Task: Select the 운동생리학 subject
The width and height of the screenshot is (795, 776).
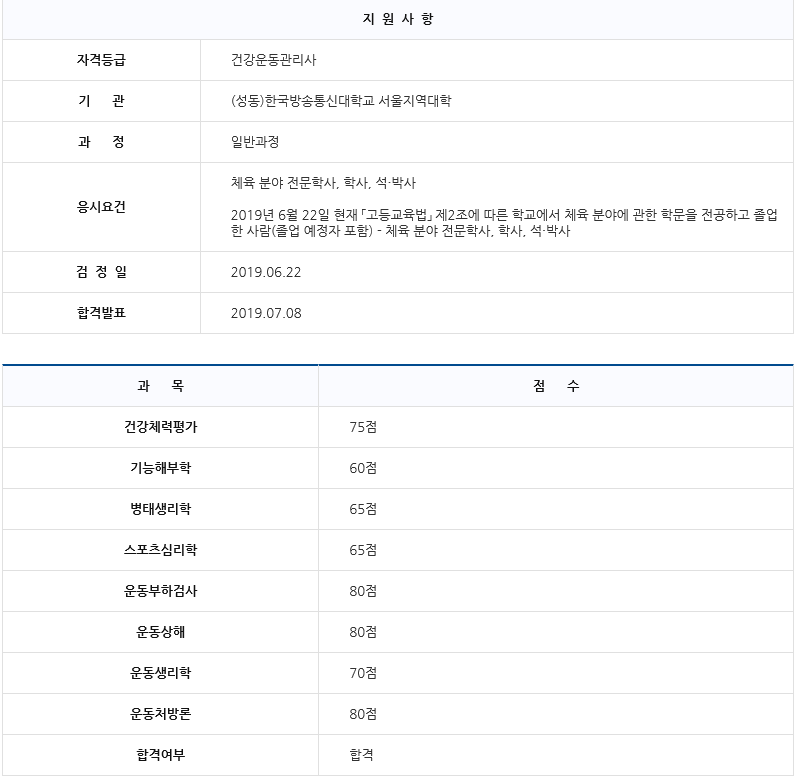Action: pos(160,673)
